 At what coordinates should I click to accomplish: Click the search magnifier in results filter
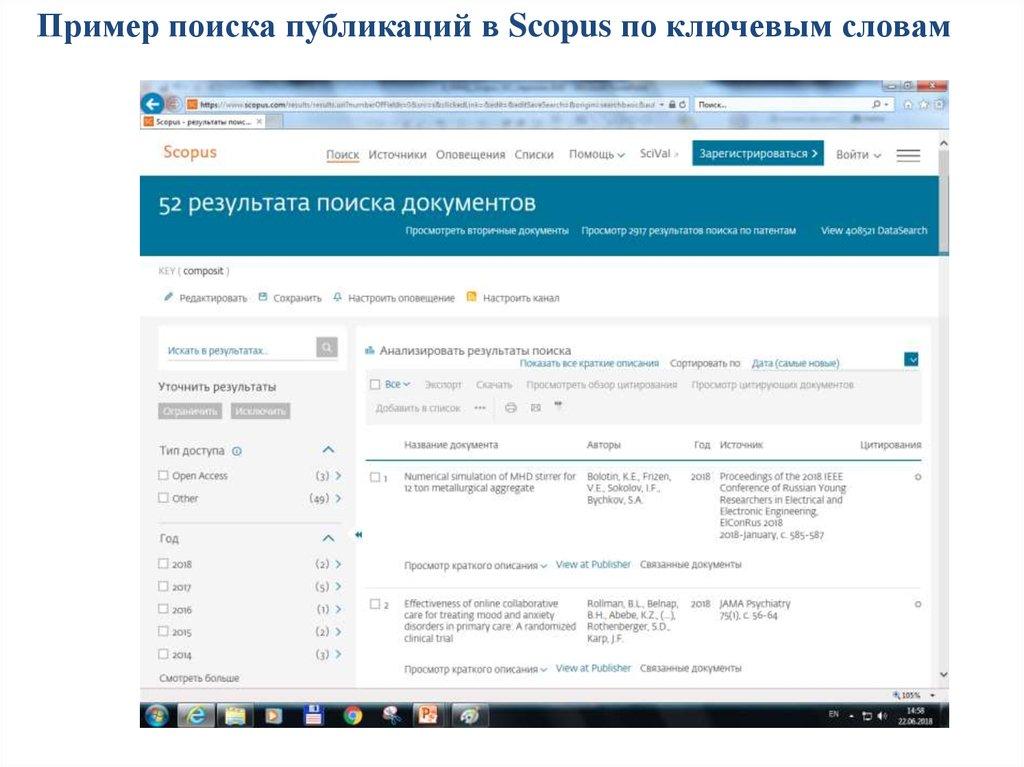pyautogui.click(x=327, y=348)
